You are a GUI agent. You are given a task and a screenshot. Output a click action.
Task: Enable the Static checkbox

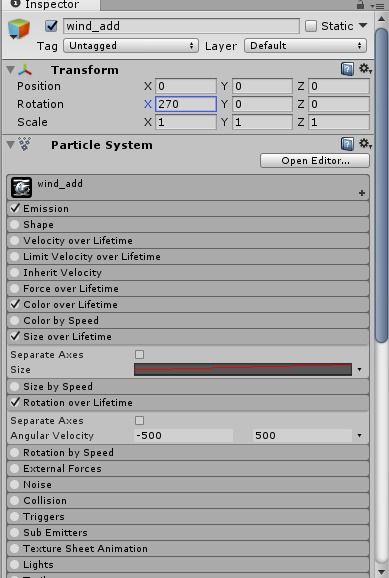pyautogui.click(x=311, y=26)
